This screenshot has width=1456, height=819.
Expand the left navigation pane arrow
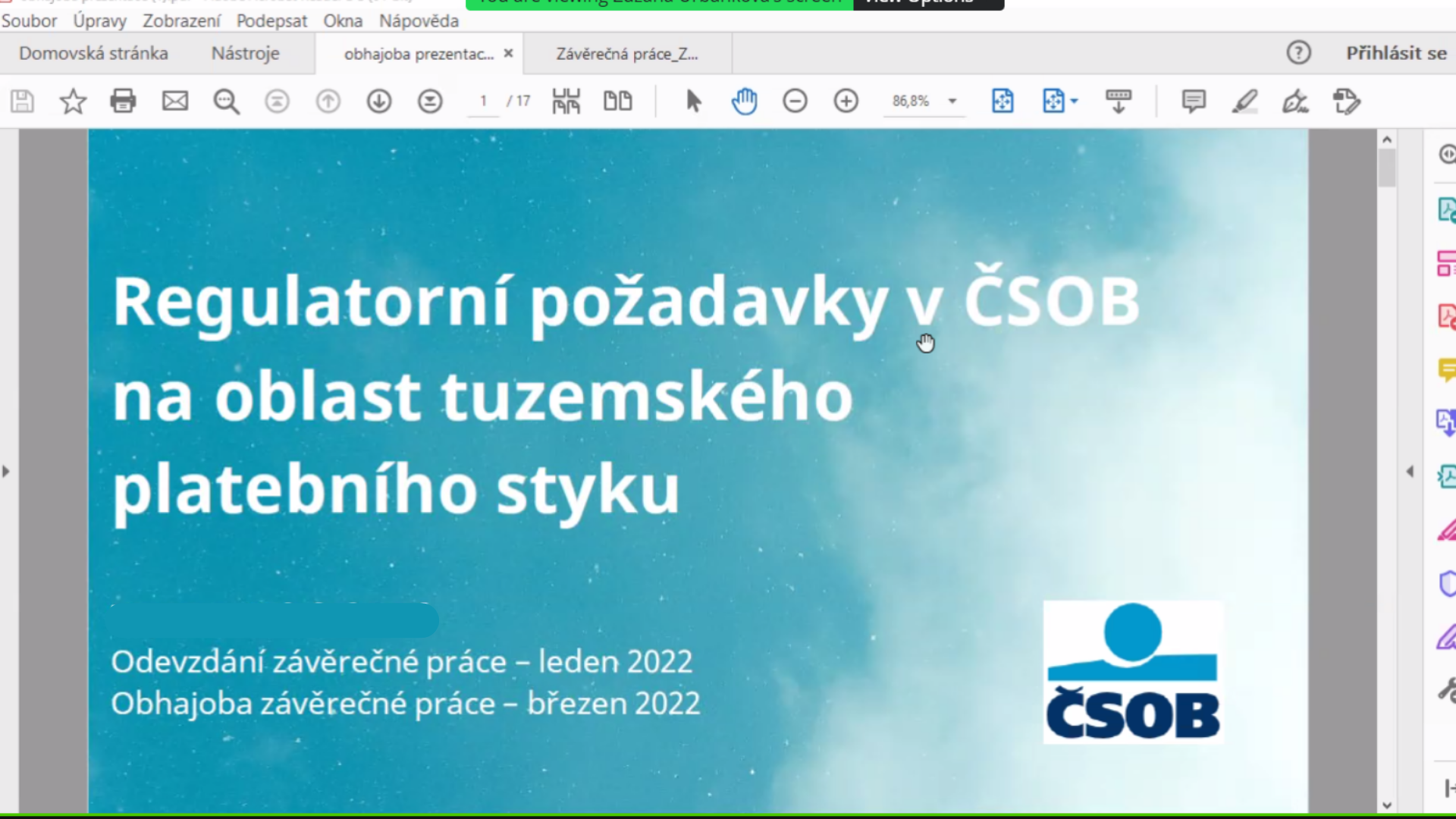point(6,472)
